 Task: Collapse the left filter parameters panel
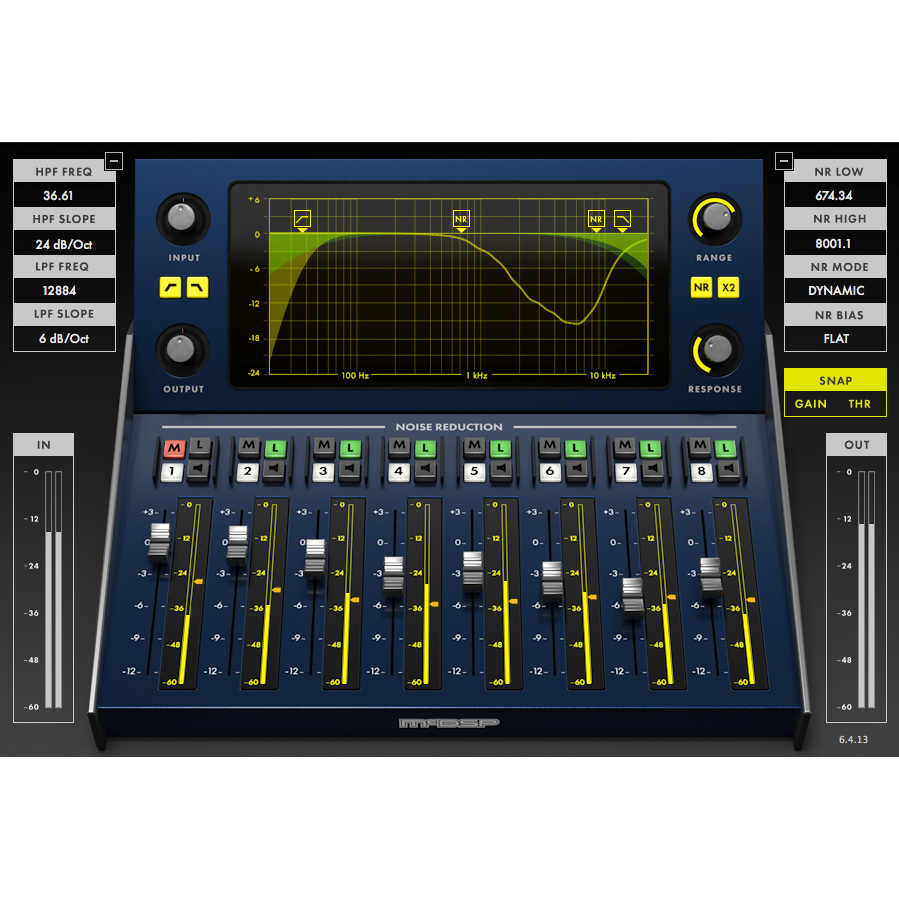(114, 160)
